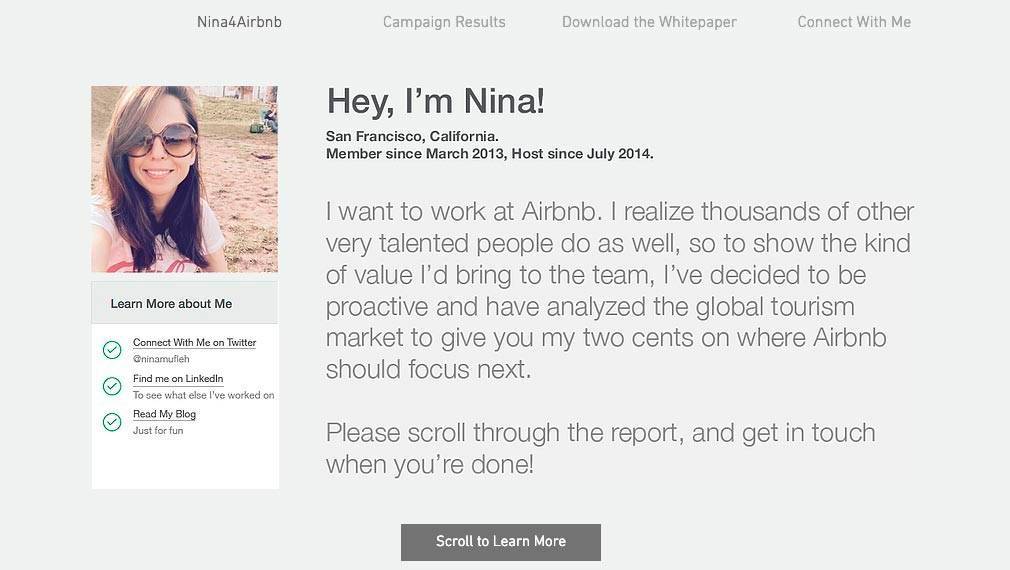This screenshot has width=1010, height=570.
Task: Click the "Please scroll through the report" paragraph
Action: tap(600, 448)
